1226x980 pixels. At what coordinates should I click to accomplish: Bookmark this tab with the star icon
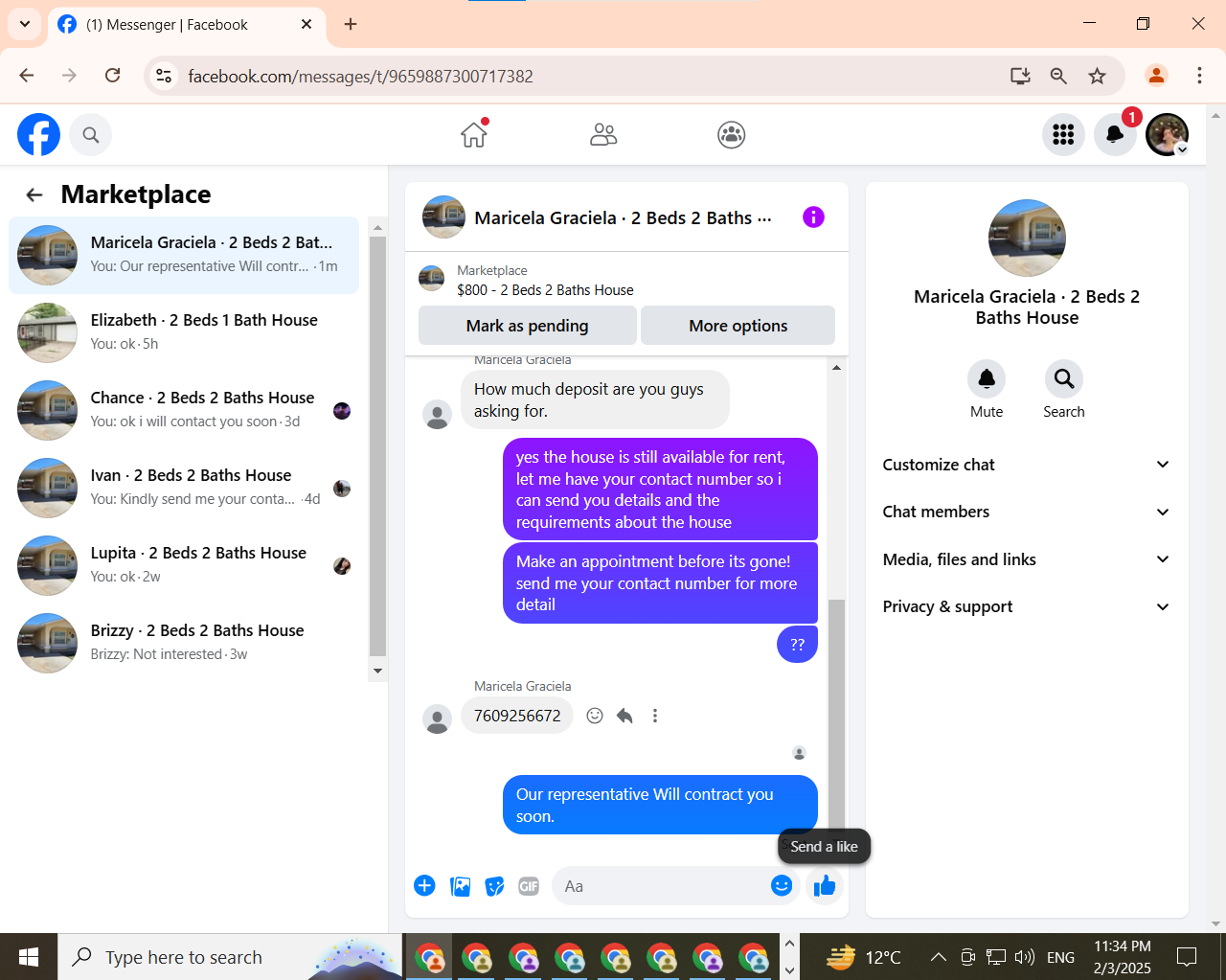click(x=1098, y=76)
